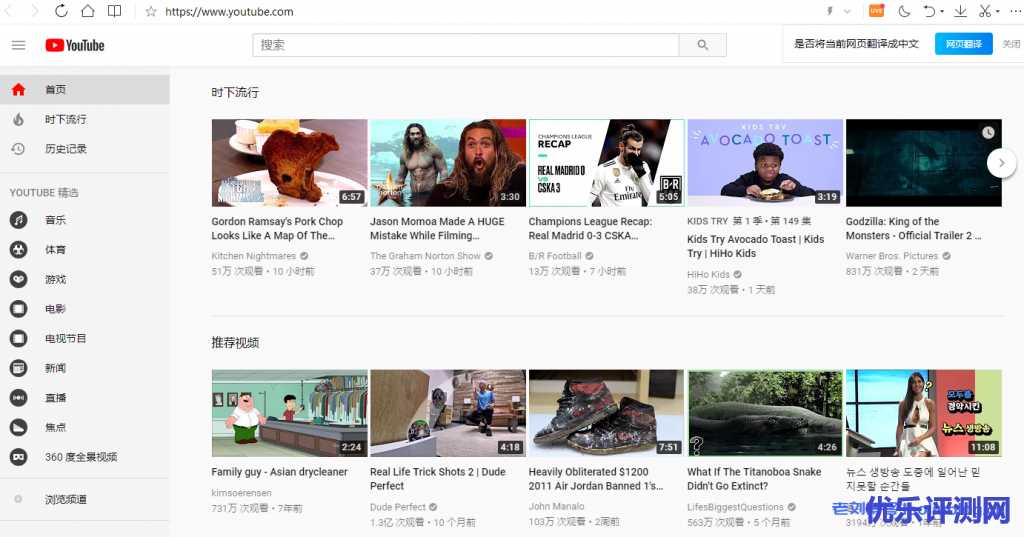Viewport: 1024px width, 537px height.
Task: Open Titanoboa Snake video thumbnail
Action: 765,413
